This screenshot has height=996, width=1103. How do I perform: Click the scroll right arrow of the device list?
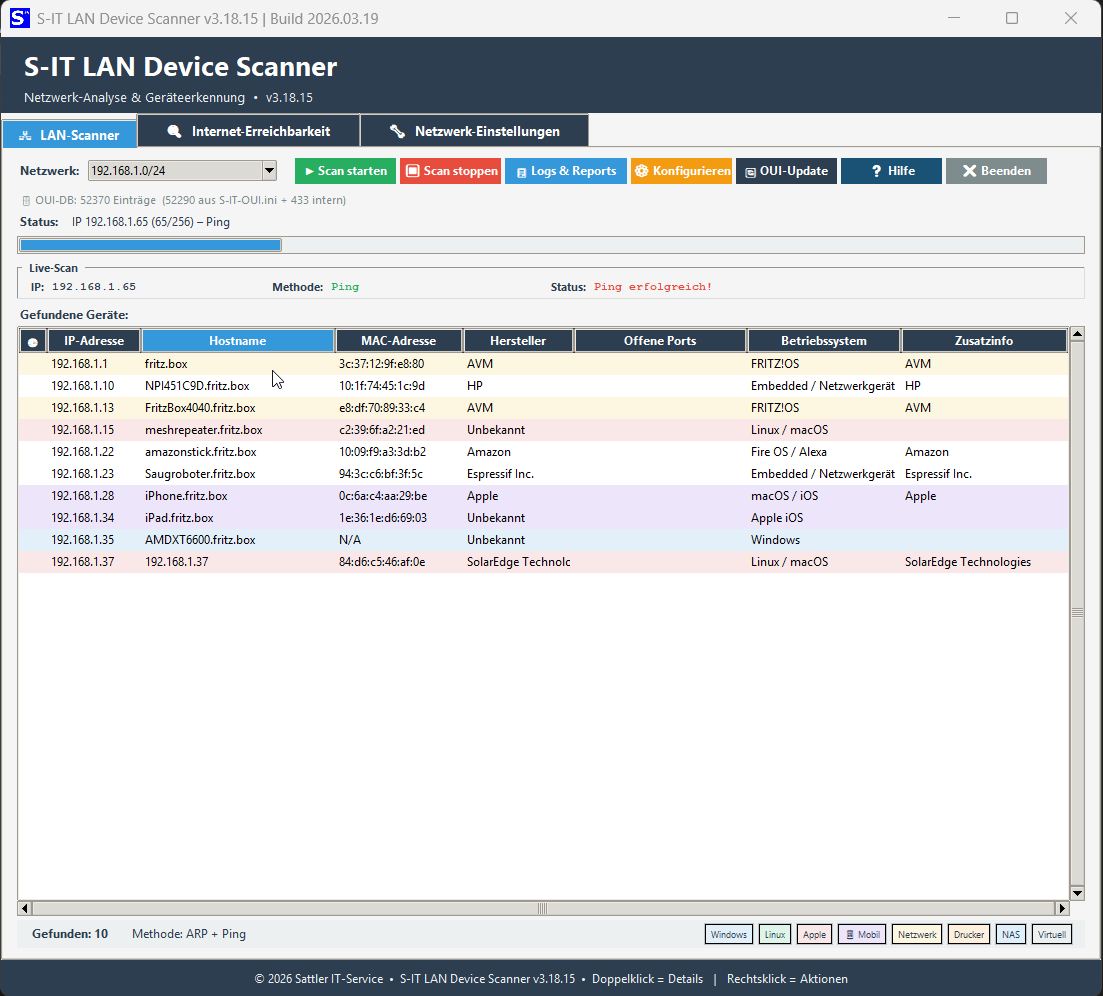coord(1062,908)
